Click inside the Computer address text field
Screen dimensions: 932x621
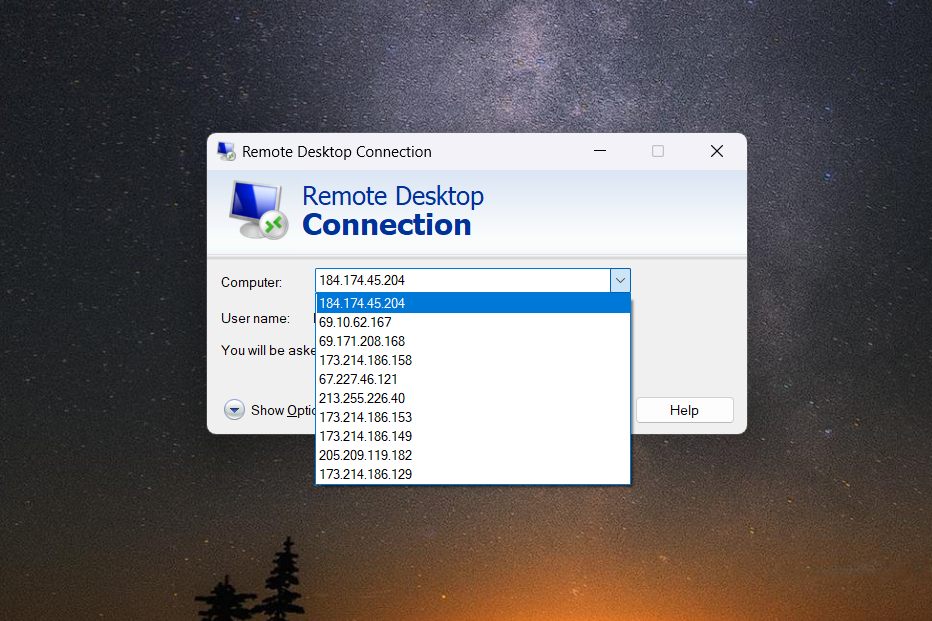[460, 281]
